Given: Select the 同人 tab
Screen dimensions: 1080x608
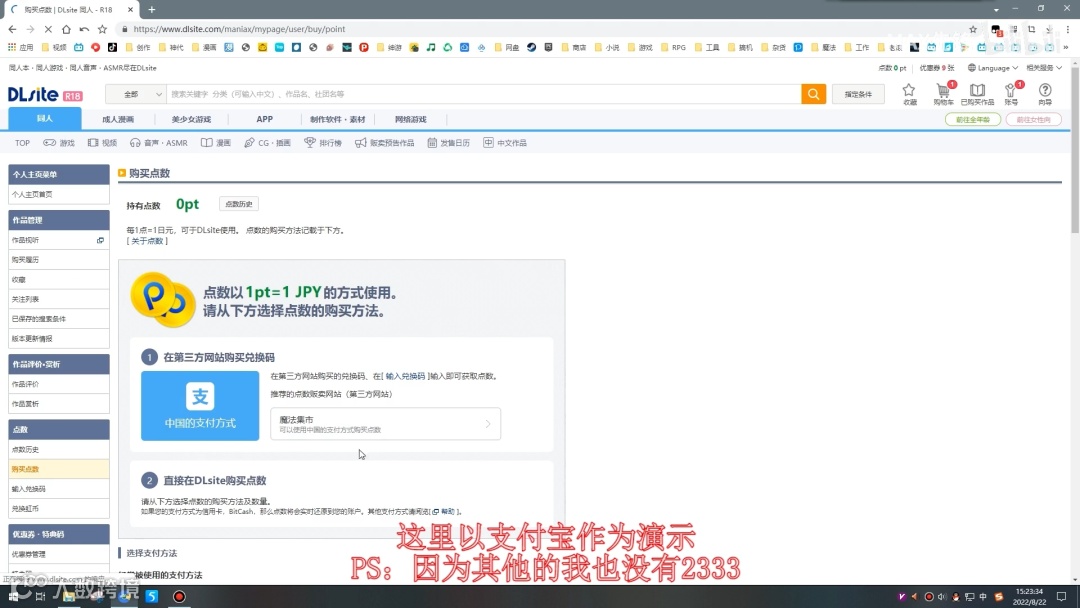Looking at the screenshot, I should (x=45, y=119).
